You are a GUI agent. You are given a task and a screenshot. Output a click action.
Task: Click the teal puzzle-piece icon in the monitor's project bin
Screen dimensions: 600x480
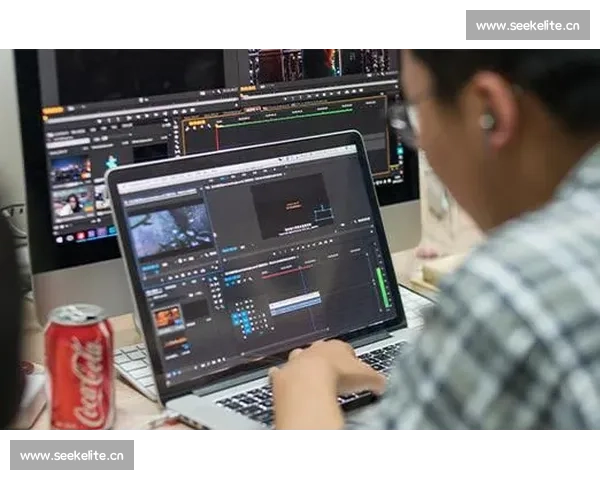[x=112, y=160]
